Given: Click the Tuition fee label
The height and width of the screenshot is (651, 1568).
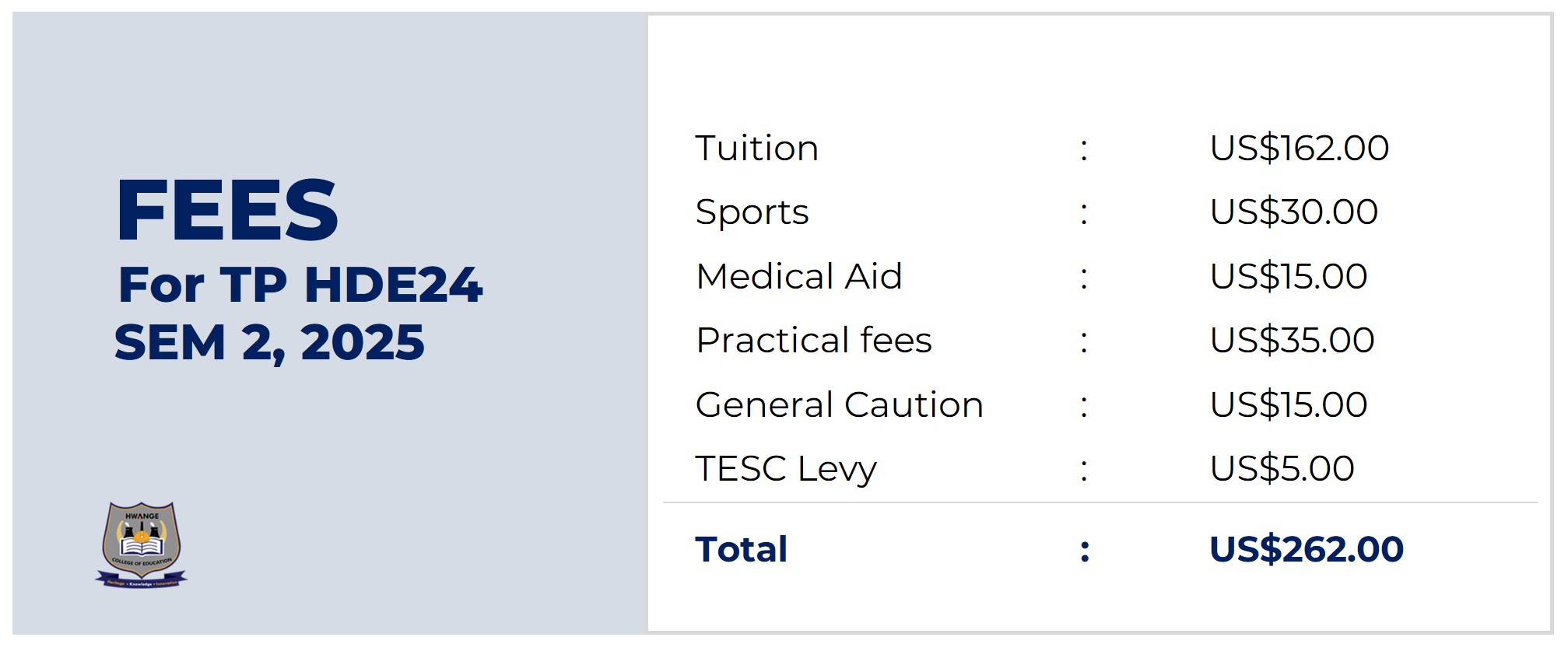Looking at the screenshot, I should (x=756, y=149).
